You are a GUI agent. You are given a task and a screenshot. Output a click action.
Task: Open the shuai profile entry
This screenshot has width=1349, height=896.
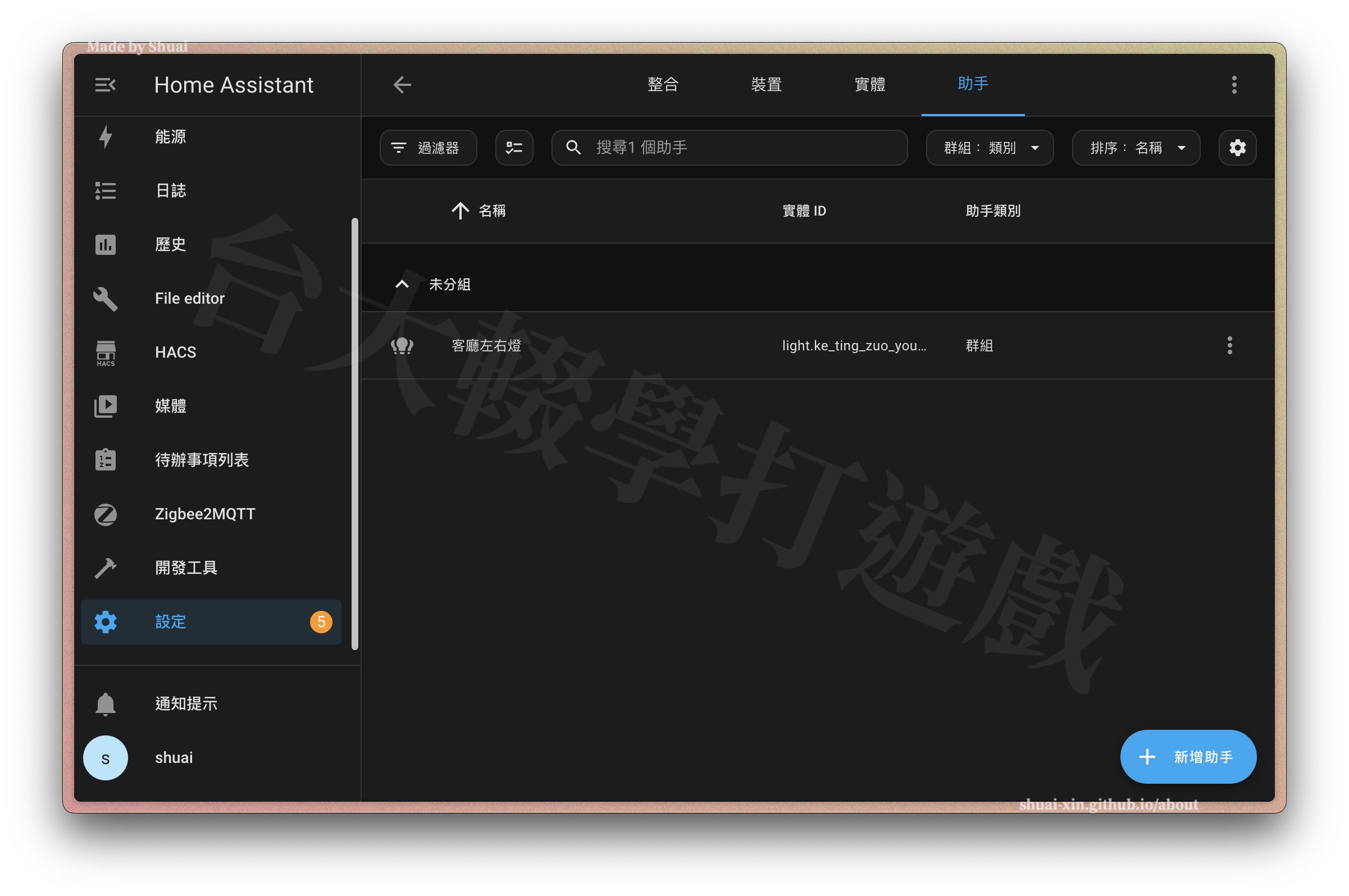pyautogui.click(x=211, y=758)
